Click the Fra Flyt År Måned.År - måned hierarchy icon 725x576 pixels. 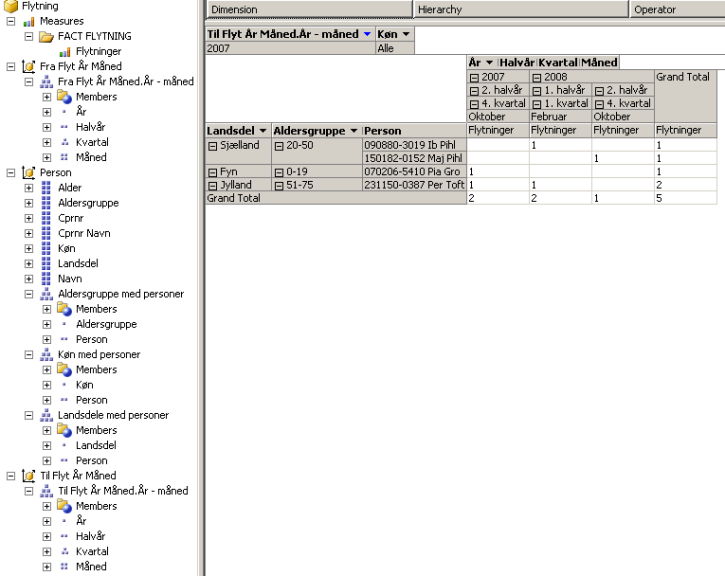[x=46, y=82]
